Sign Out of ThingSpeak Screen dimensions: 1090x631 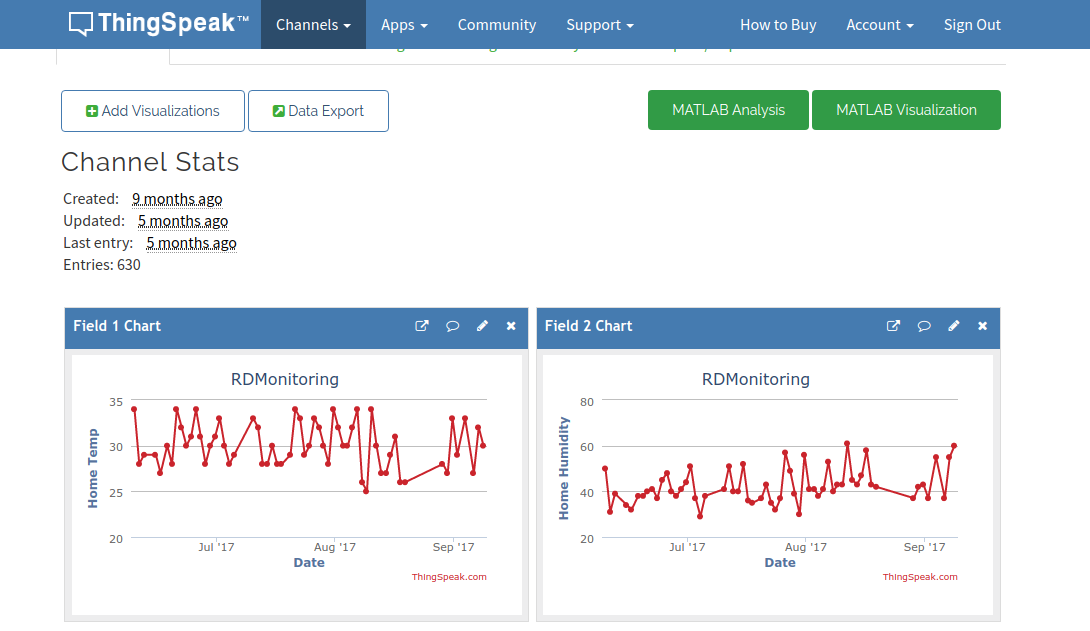pos(972,25)
